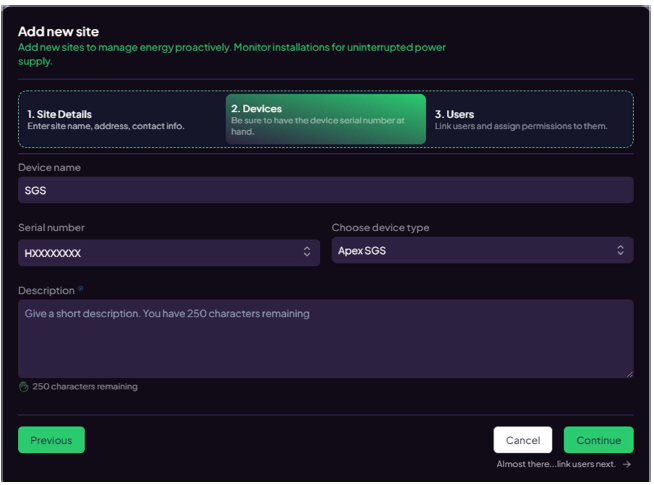Jump to step 3. Users
The image size is (654, 485).
530,120
